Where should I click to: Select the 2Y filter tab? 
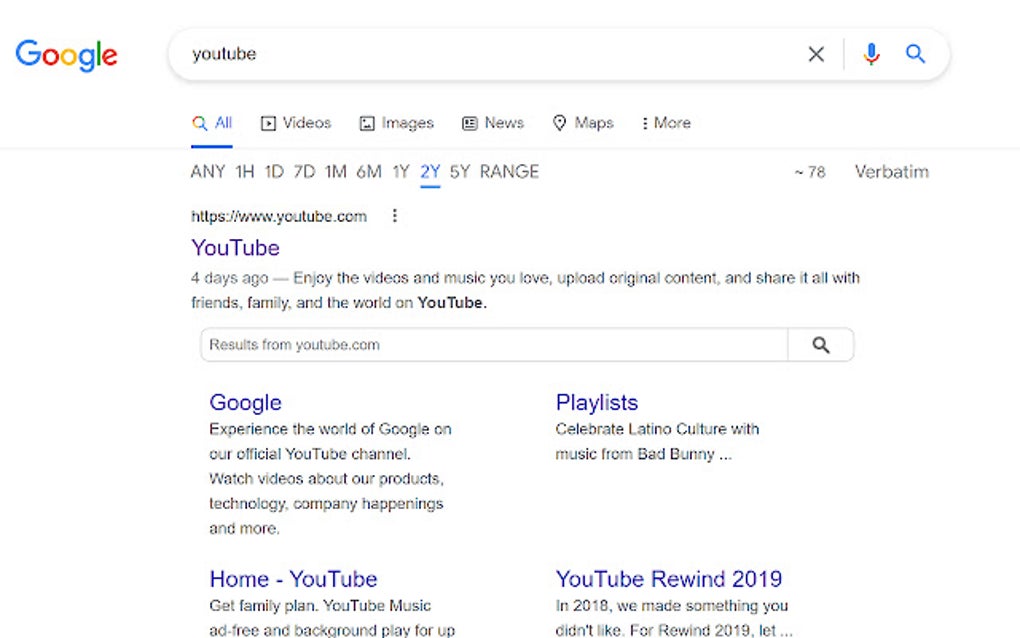(x=429, y=171)
